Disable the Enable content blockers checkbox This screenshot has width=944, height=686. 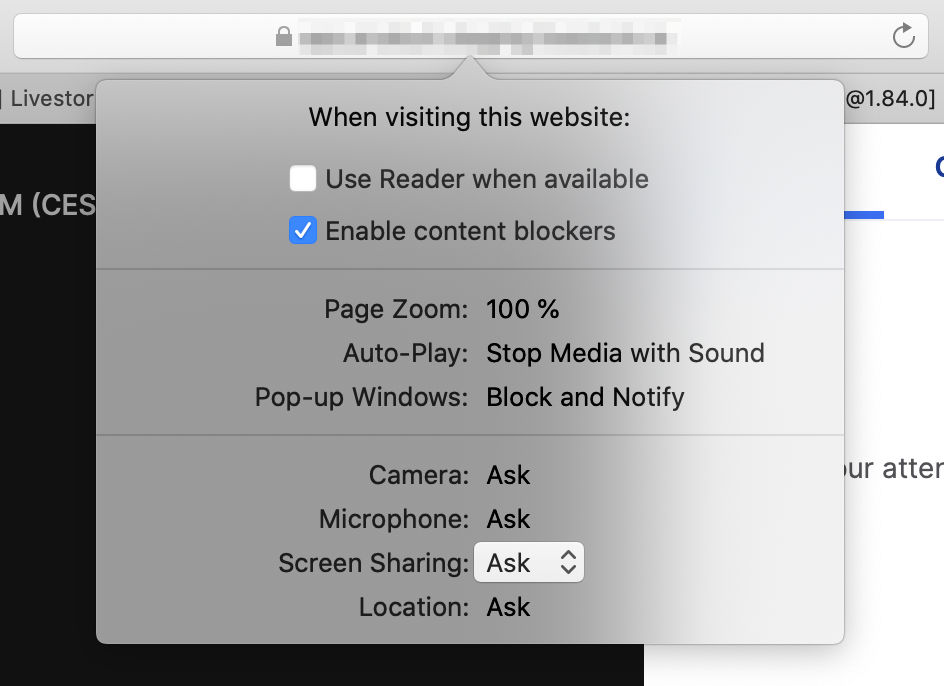pos(303,230)
